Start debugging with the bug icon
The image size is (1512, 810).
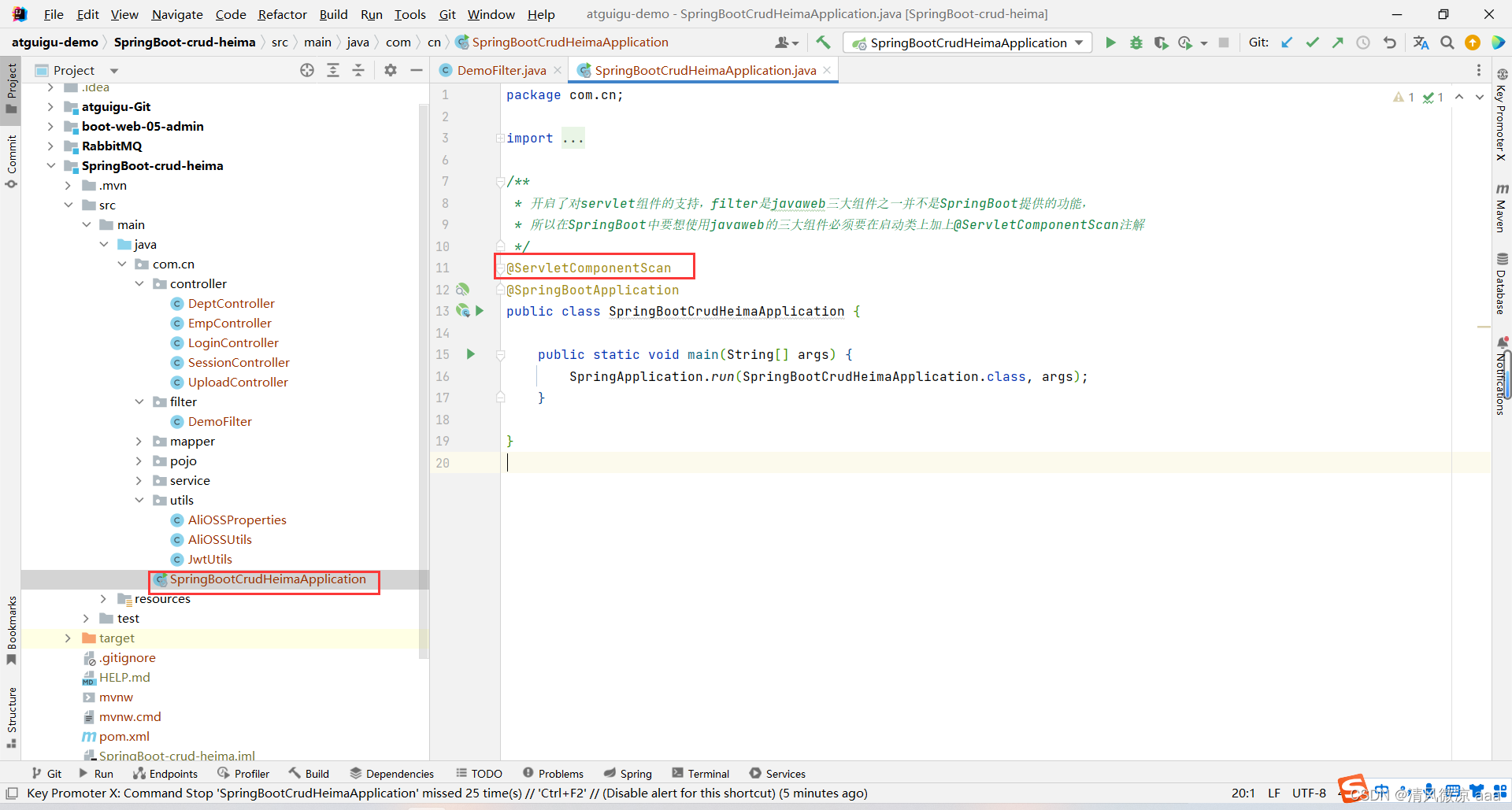click(x=1136, y=43)
